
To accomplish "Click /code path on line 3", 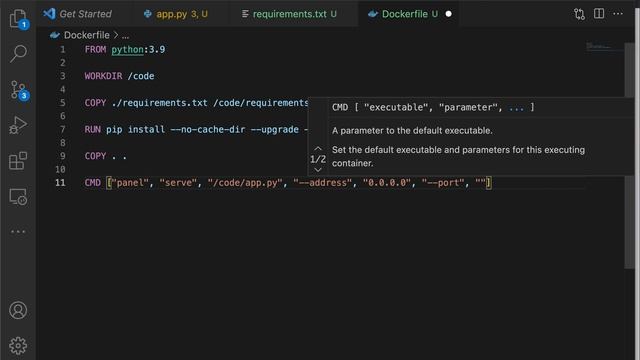I will 141,76.
